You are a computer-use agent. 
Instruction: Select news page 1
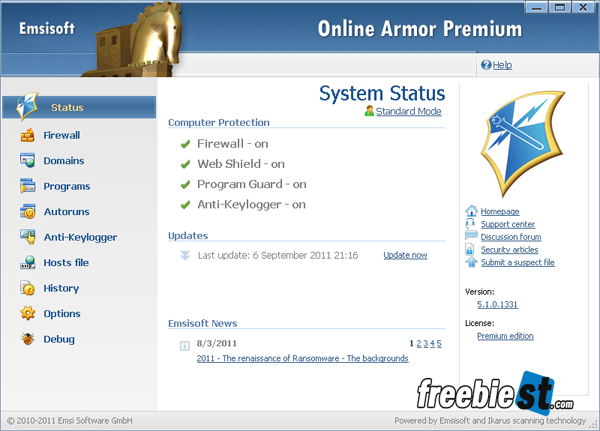(411, 343)
